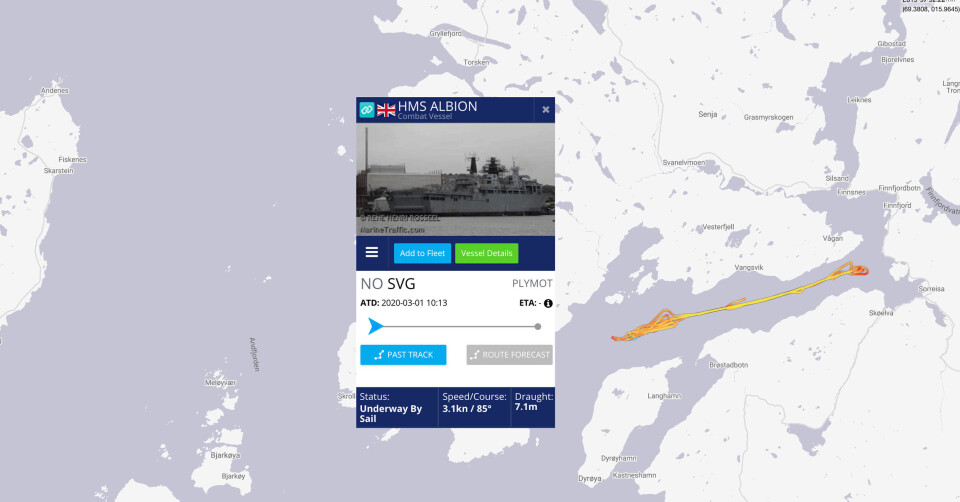Click the UK flag icon in popup header
This screenshot has width=960, height=502.
[386, 110]
